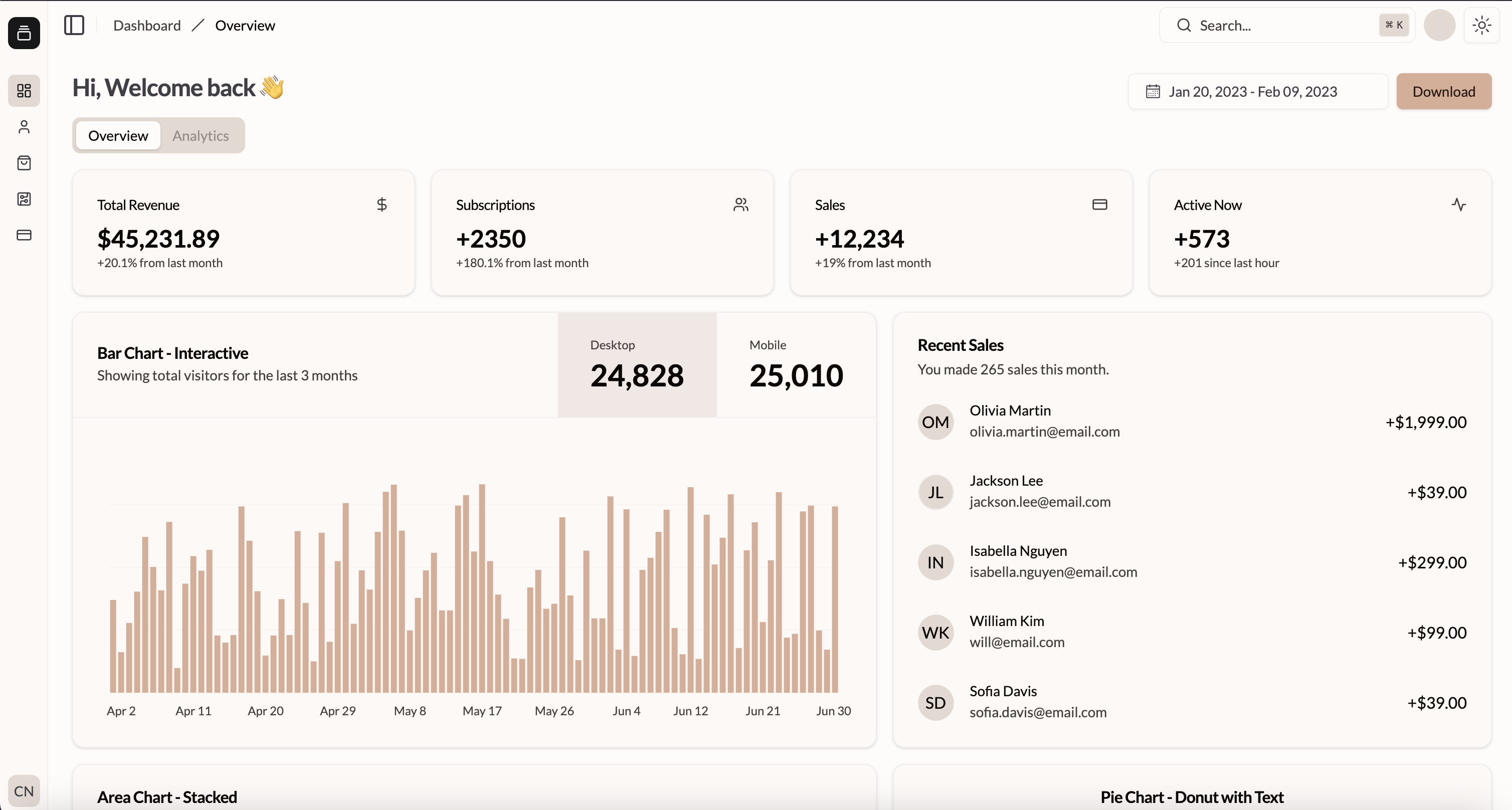Click the CN avatar at sidebar bottom
1512x810 pixels.
tap(24, 790)
